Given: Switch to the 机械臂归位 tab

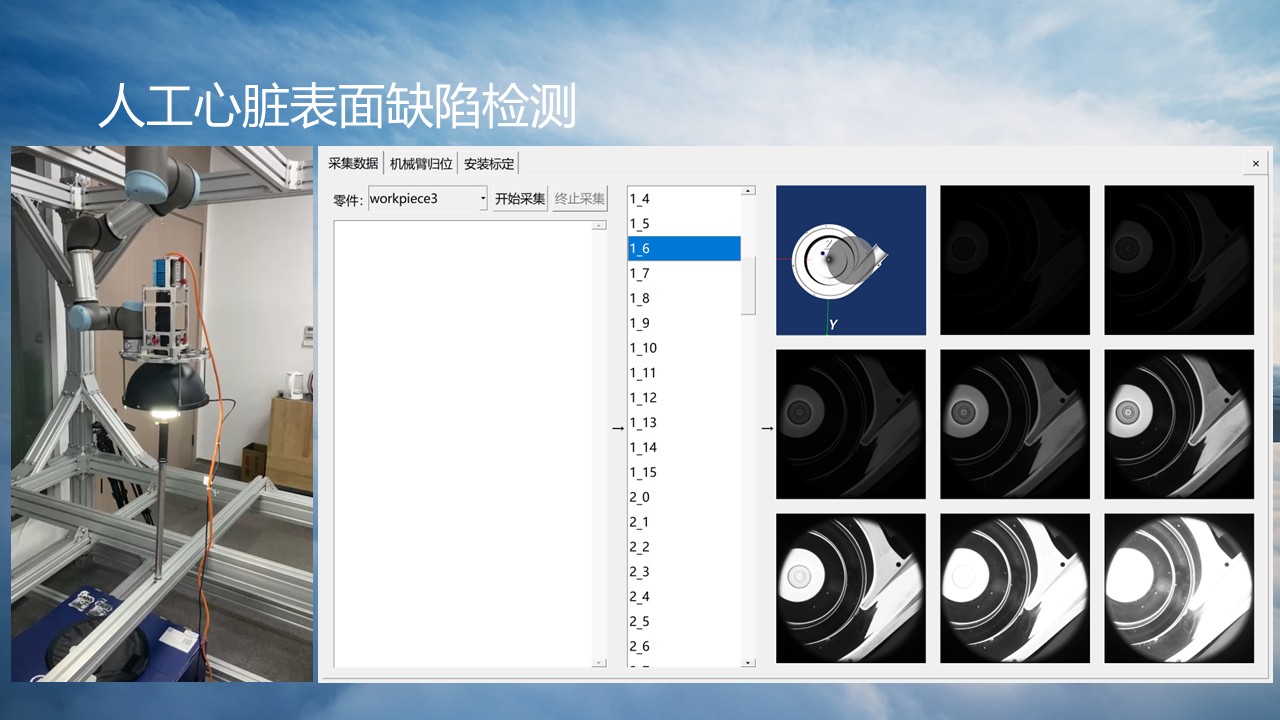Looking at the screenshot, I should click(420, 162).
